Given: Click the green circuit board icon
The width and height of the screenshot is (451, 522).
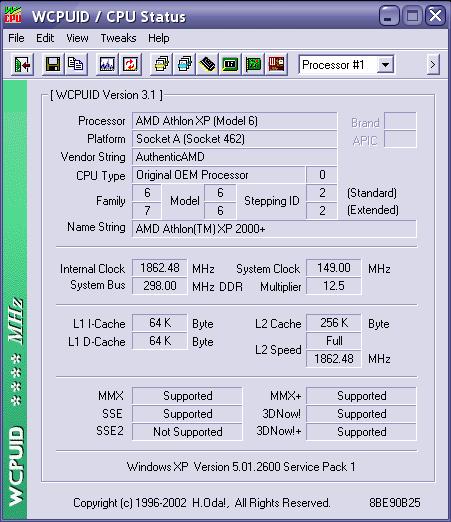Looking at the screenshot, I should 253,64.
